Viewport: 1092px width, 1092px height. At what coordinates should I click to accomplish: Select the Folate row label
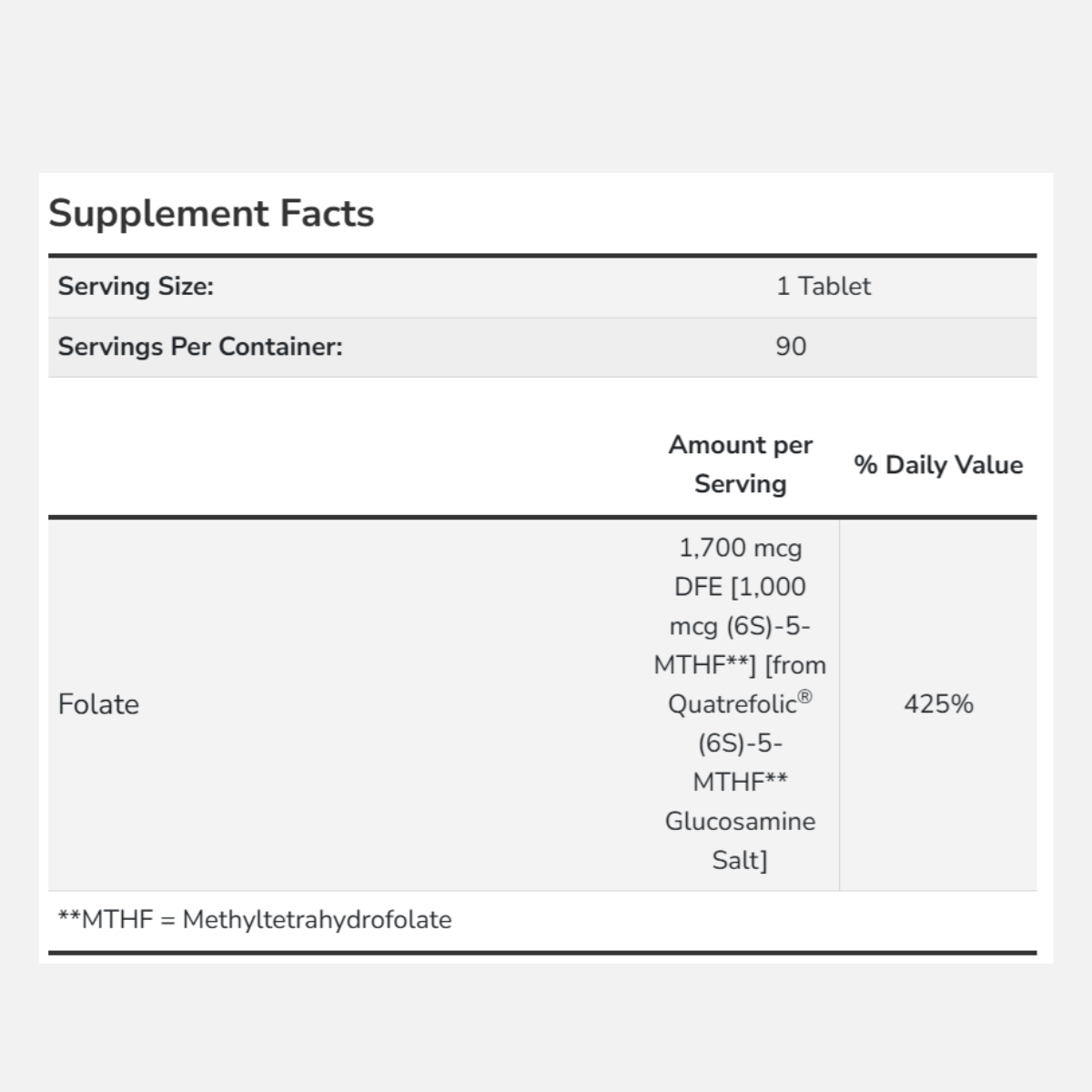pyautogui.click(x=98, y=704)
